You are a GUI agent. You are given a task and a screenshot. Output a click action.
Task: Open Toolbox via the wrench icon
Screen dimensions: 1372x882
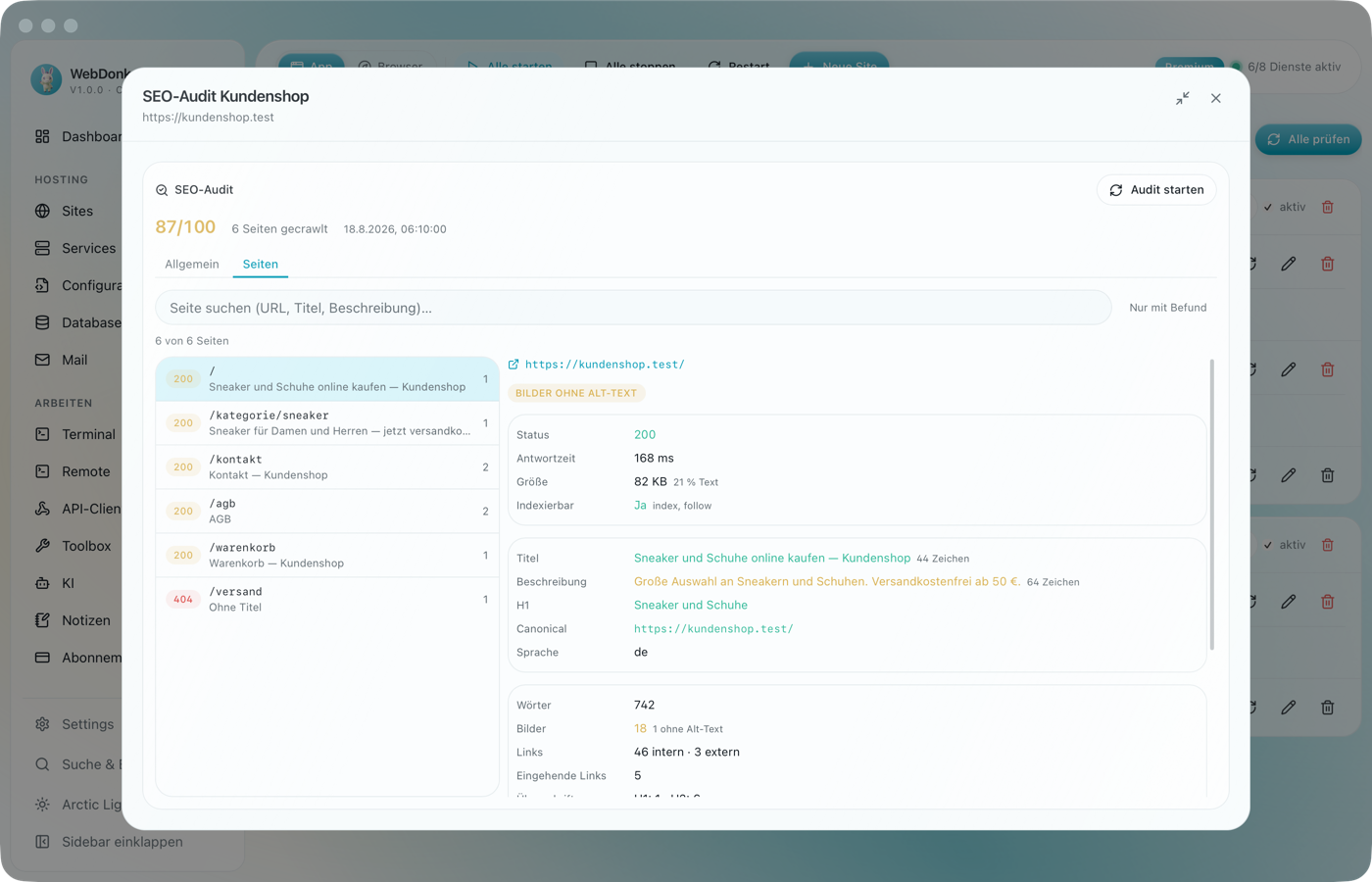[42, 546]
